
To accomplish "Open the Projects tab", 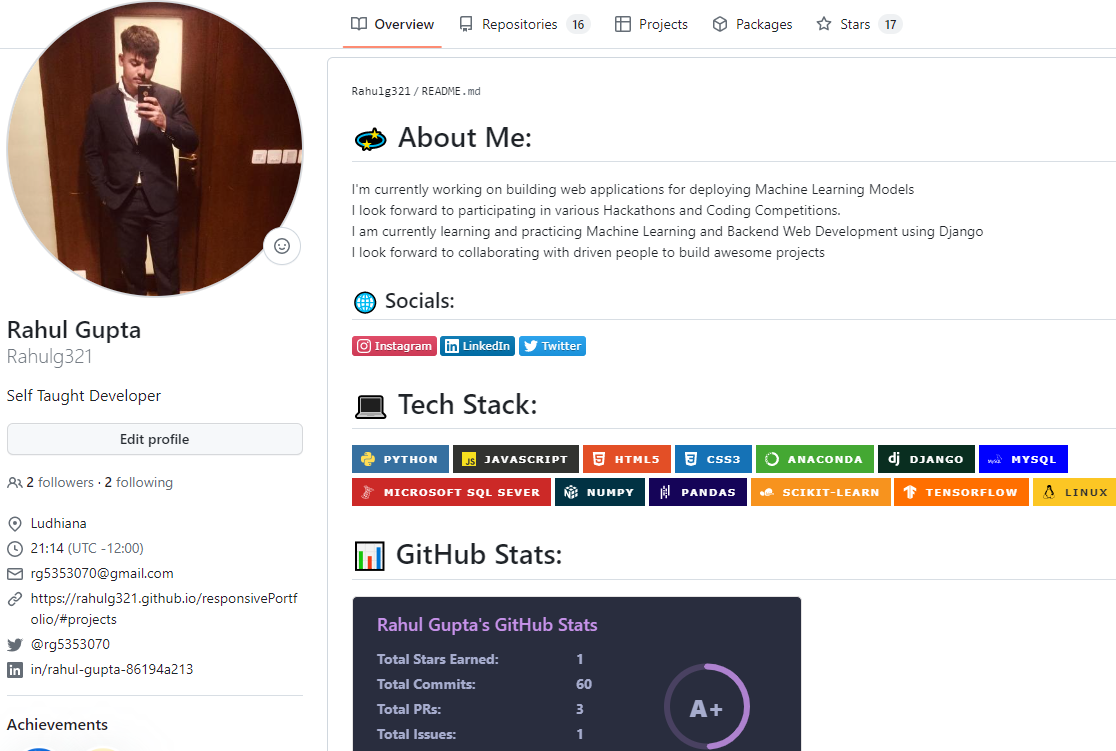I will [x=651, y=24].
